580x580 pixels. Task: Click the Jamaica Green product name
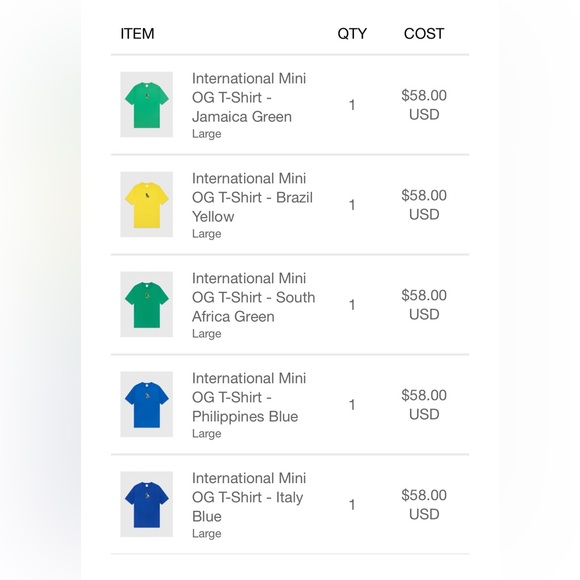[249, 98]
